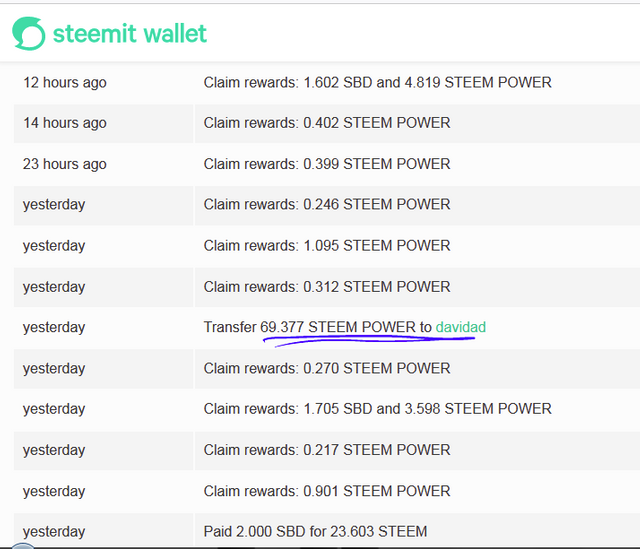Select 'yesterday' beside the 0.246 STEEM POWER claim
Viewport: 640px width, 549px height.
click(54, 205)
